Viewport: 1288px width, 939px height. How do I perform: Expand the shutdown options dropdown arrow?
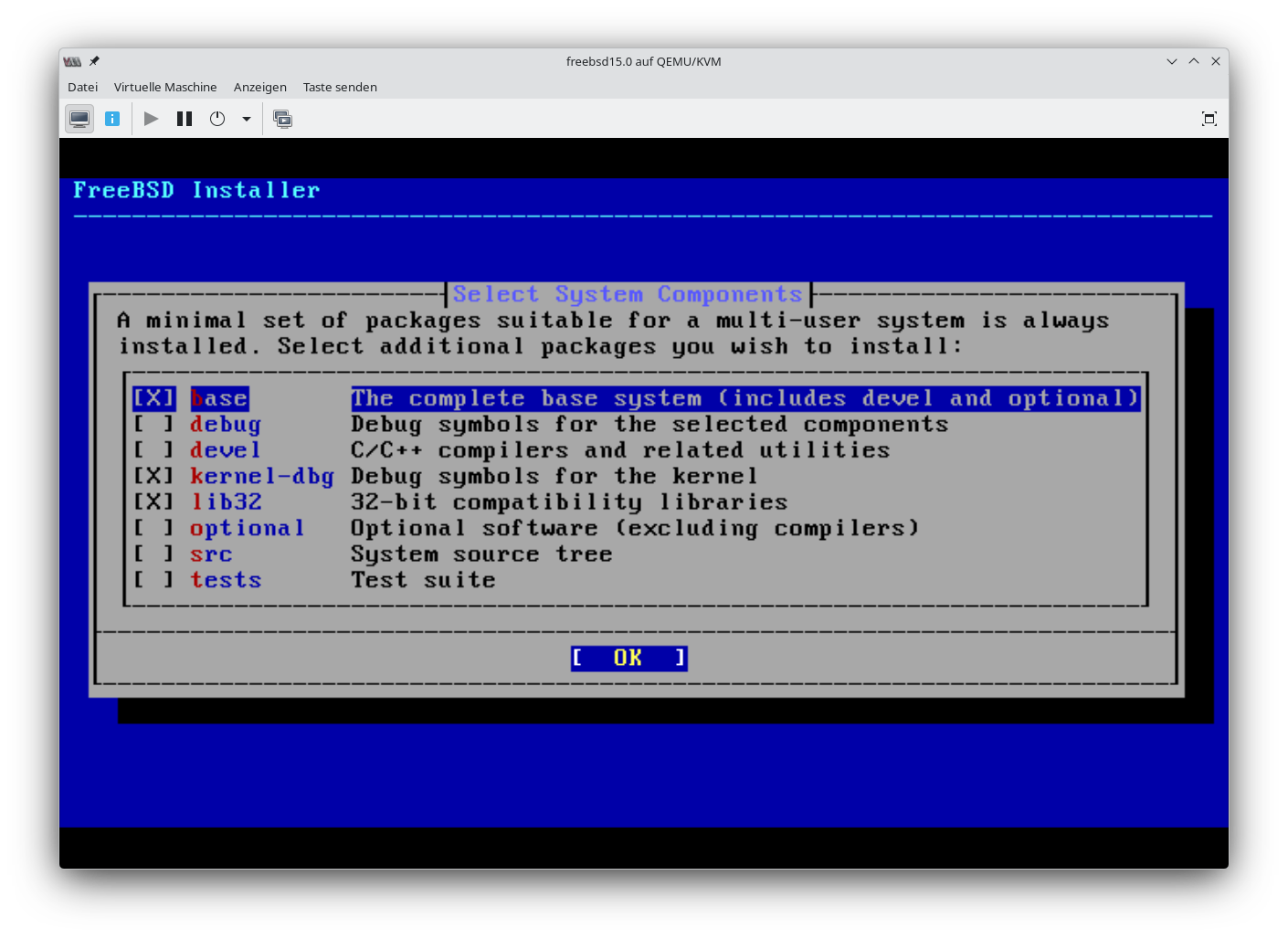(247, 119)
